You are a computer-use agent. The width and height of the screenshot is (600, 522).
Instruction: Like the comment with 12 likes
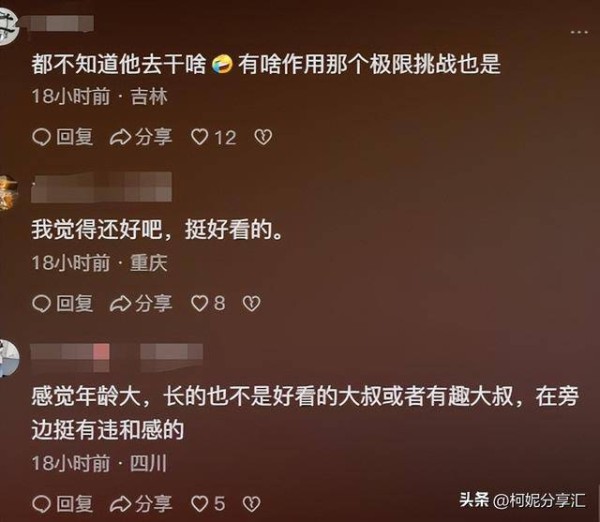pyautogui.click(x=214, y=137)
